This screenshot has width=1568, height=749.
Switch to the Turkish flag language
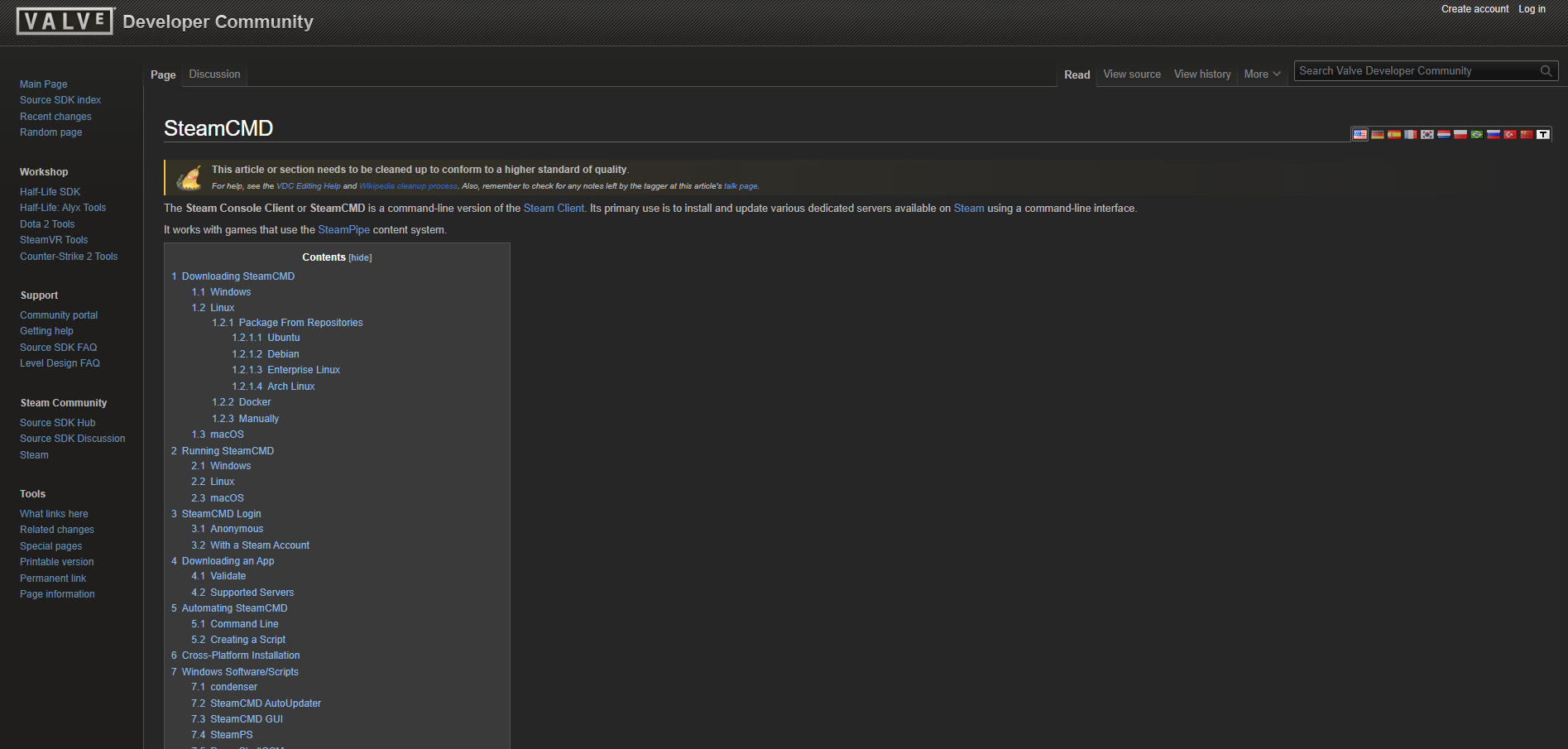(x=1510, y=134)
